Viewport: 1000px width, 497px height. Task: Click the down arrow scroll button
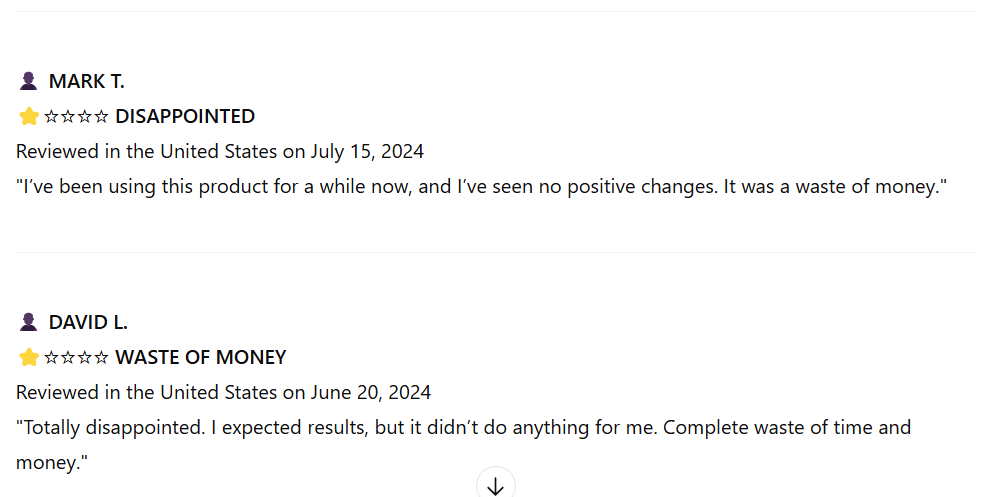click(x=496, y=484)
